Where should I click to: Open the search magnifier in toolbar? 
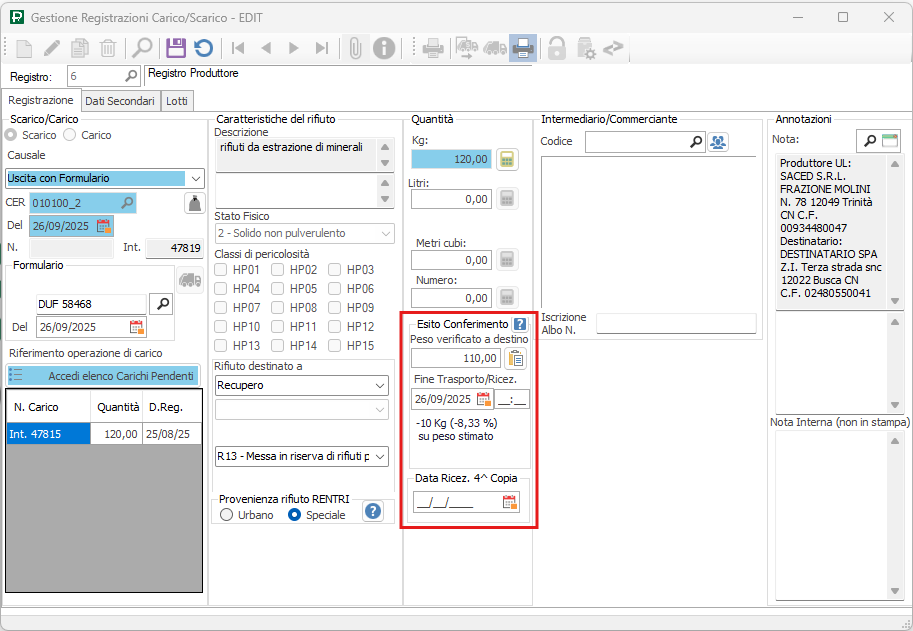click(x=142, y=47)
